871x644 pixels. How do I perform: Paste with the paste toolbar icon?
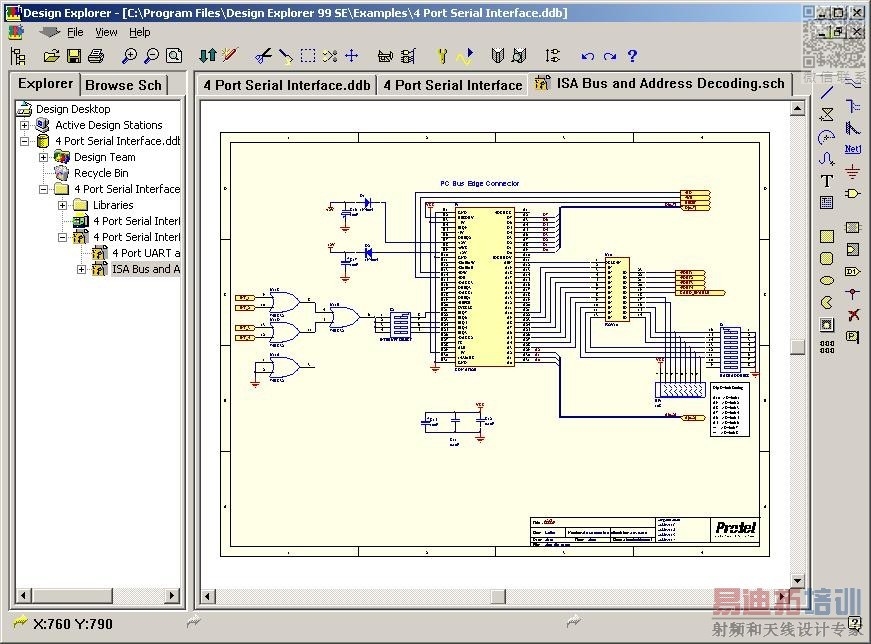(x=286, y=56)
